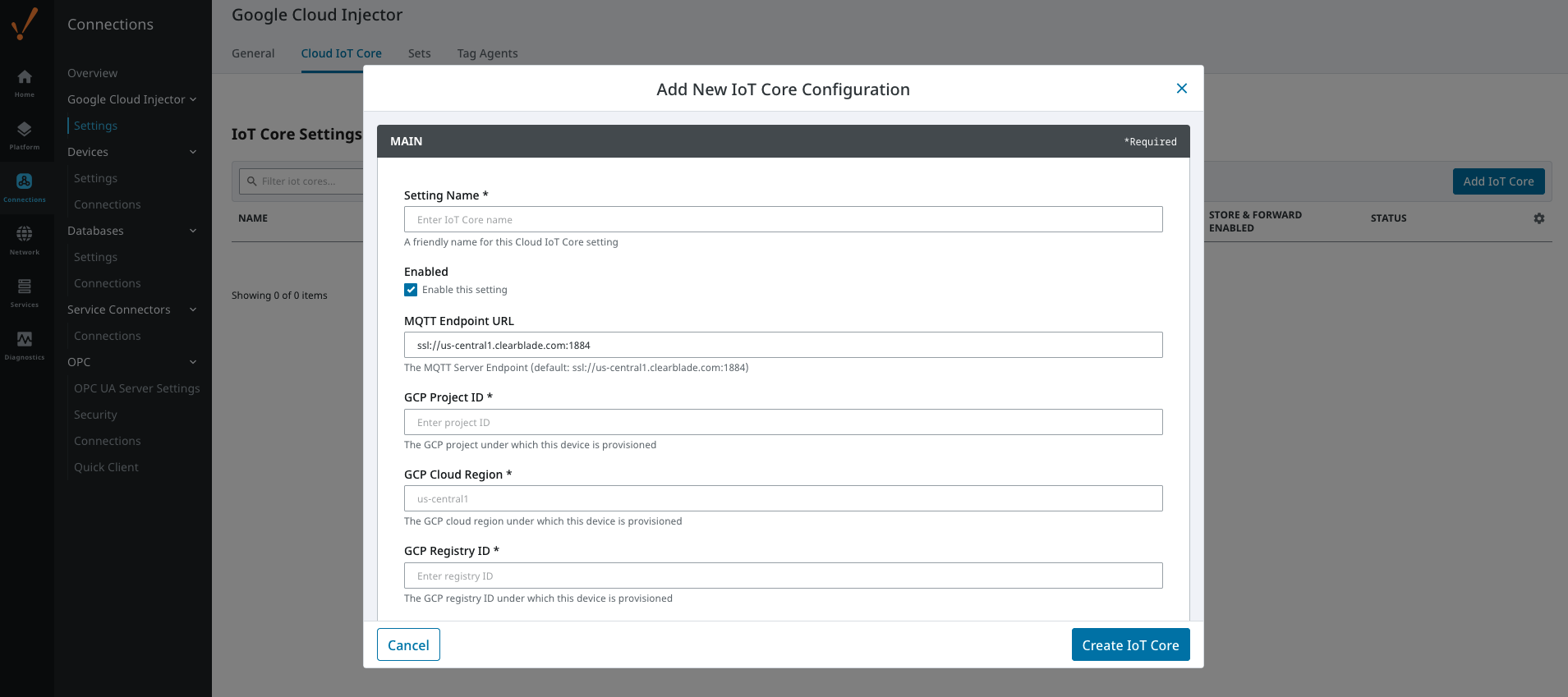Uncheck the Enable this setting checkbox
The height and width of the screenshot is (697, 1568).
411,290
